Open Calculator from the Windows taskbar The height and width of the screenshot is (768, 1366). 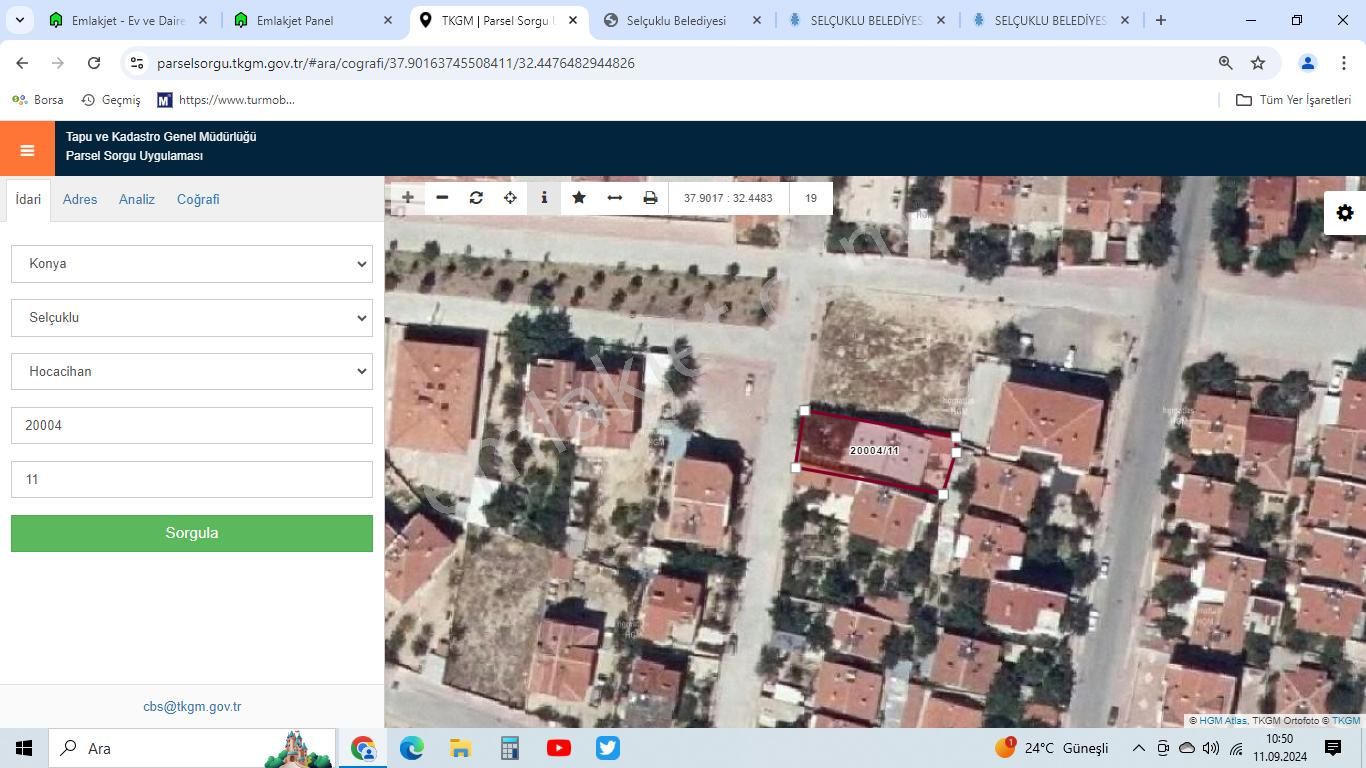click(510, 748)
